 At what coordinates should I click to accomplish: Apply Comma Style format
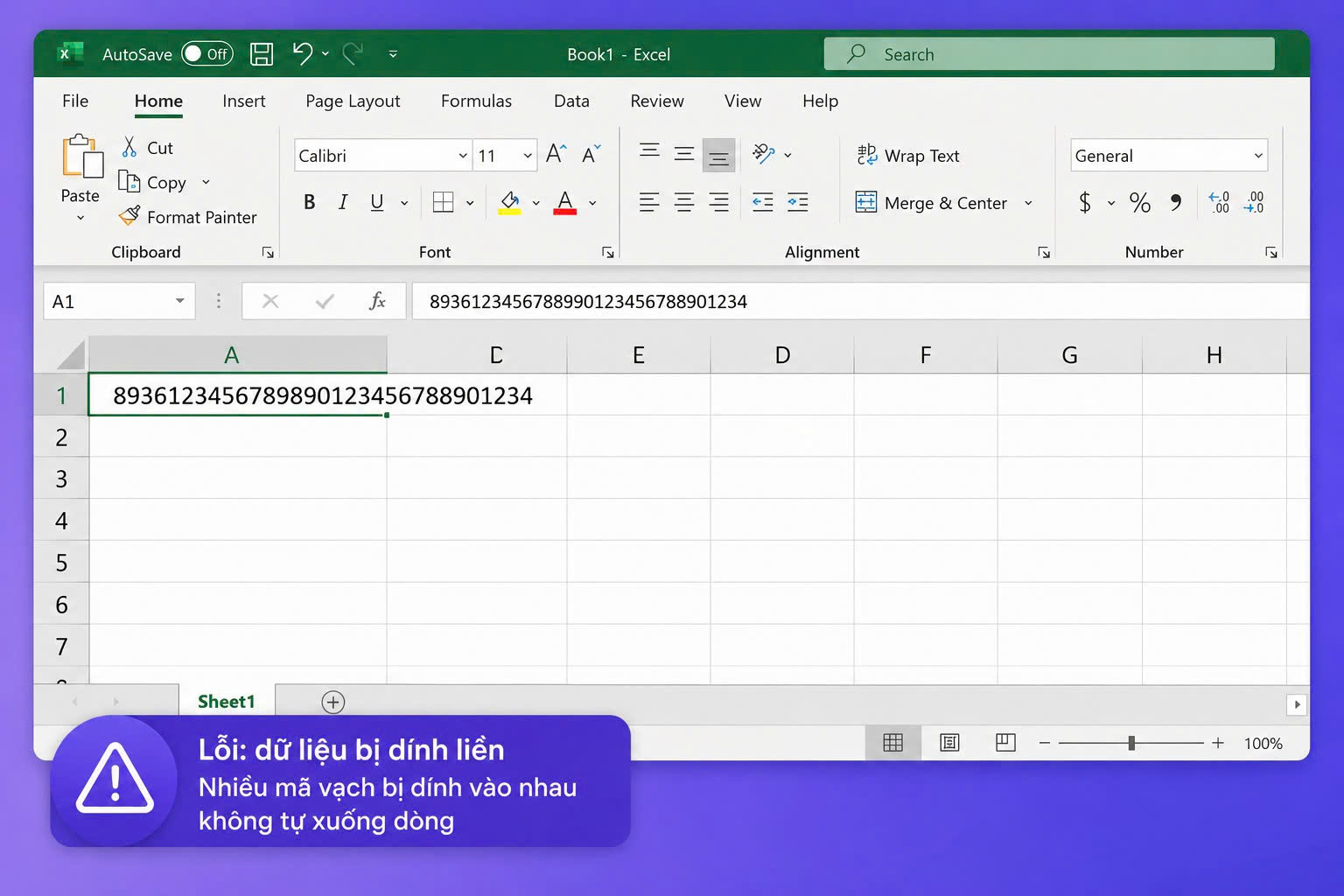[1176, 203]
